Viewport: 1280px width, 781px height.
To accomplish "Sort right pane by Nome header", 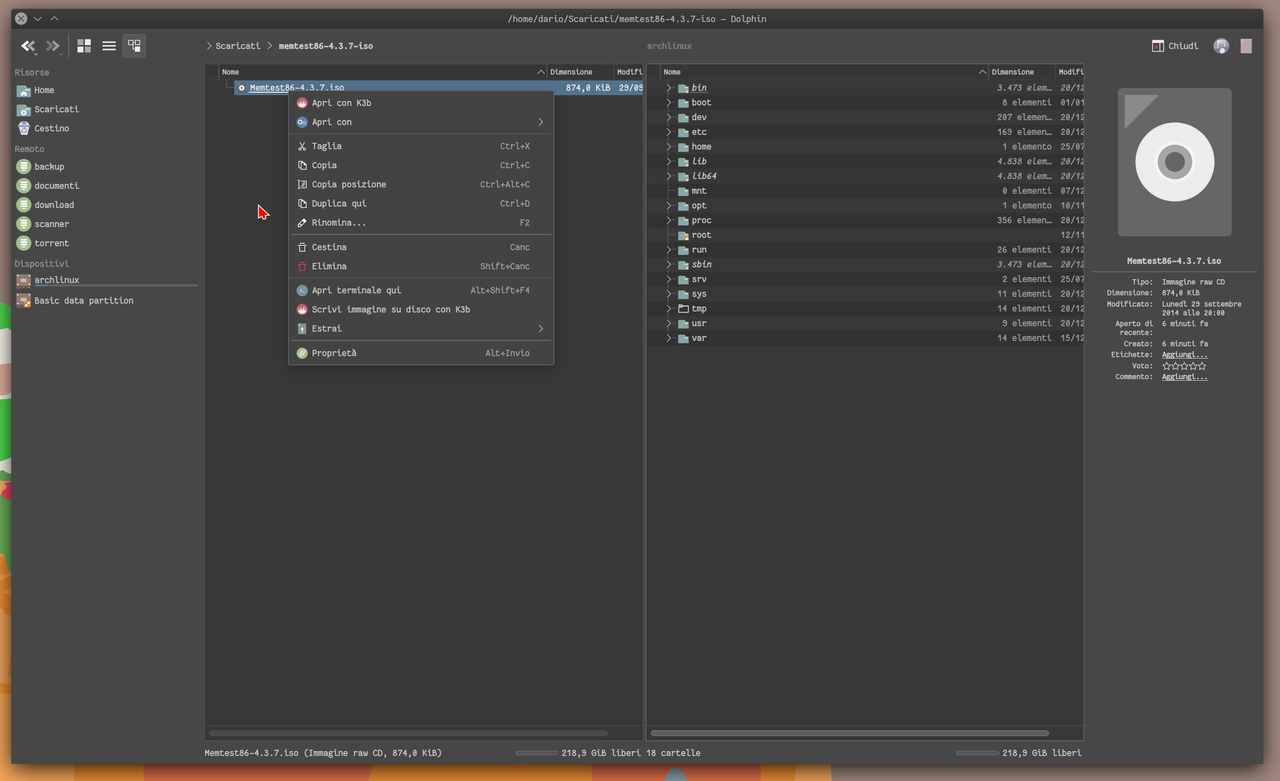I will pyautogui.click(x=824, y=72).
